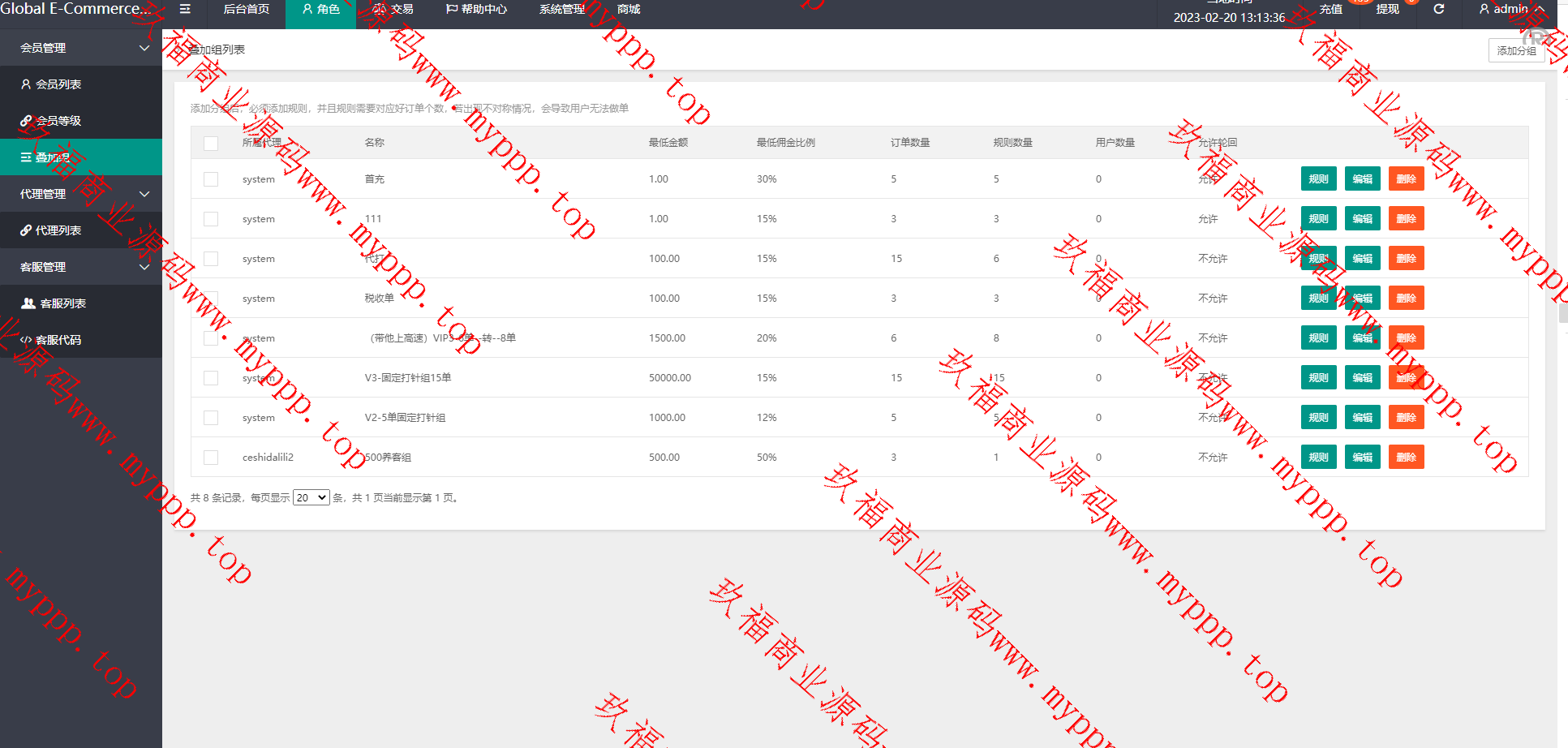This screenshot has width=1568, height=748.
Task: Check the checkbox for the 首充 row
Action: 211,179
